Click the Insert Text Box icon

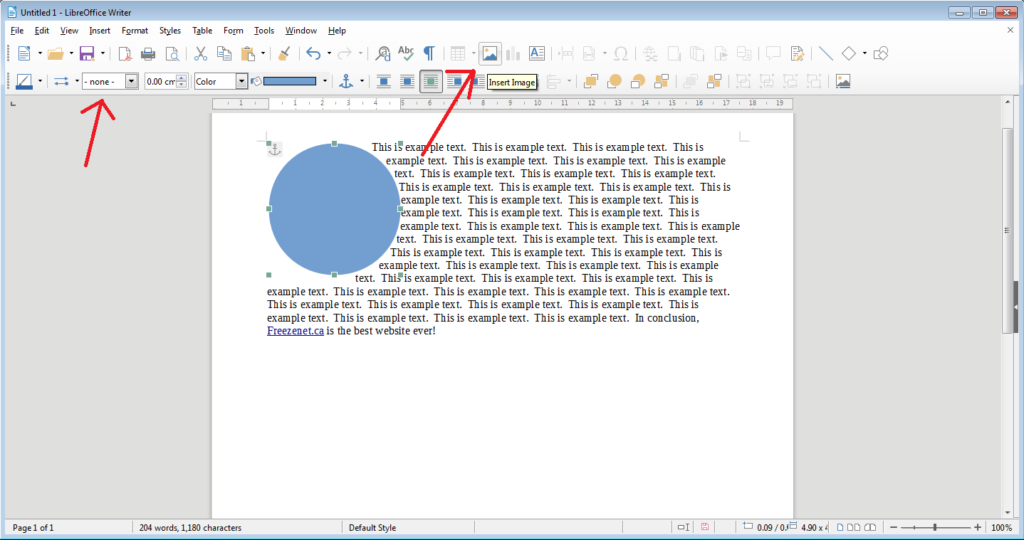(x=537, y=54)
